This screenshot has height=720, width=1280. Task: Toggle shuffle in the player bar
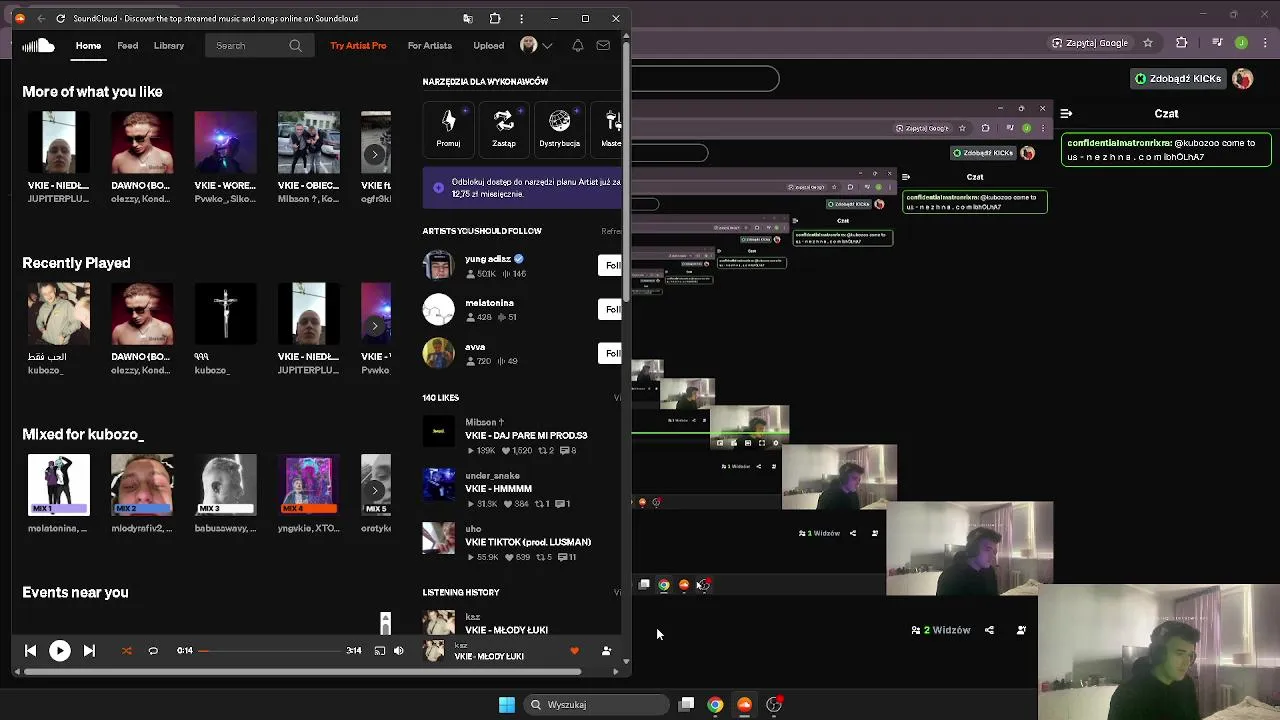(x=127, y=651)
